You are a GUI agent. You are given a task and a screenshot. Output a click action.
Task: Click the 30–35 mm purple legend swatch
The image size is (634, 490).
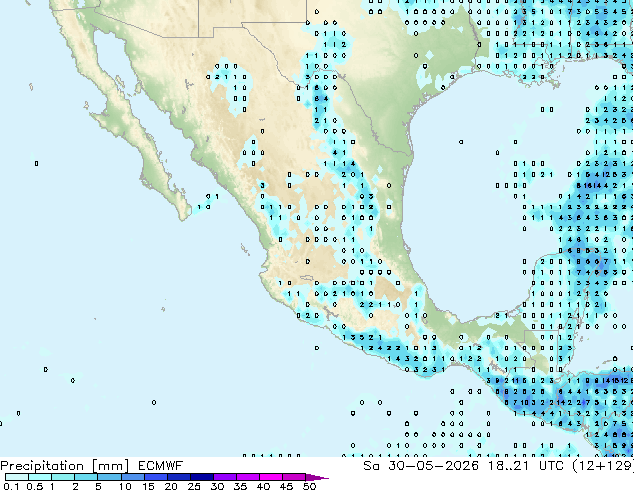[x=224, y=477]
